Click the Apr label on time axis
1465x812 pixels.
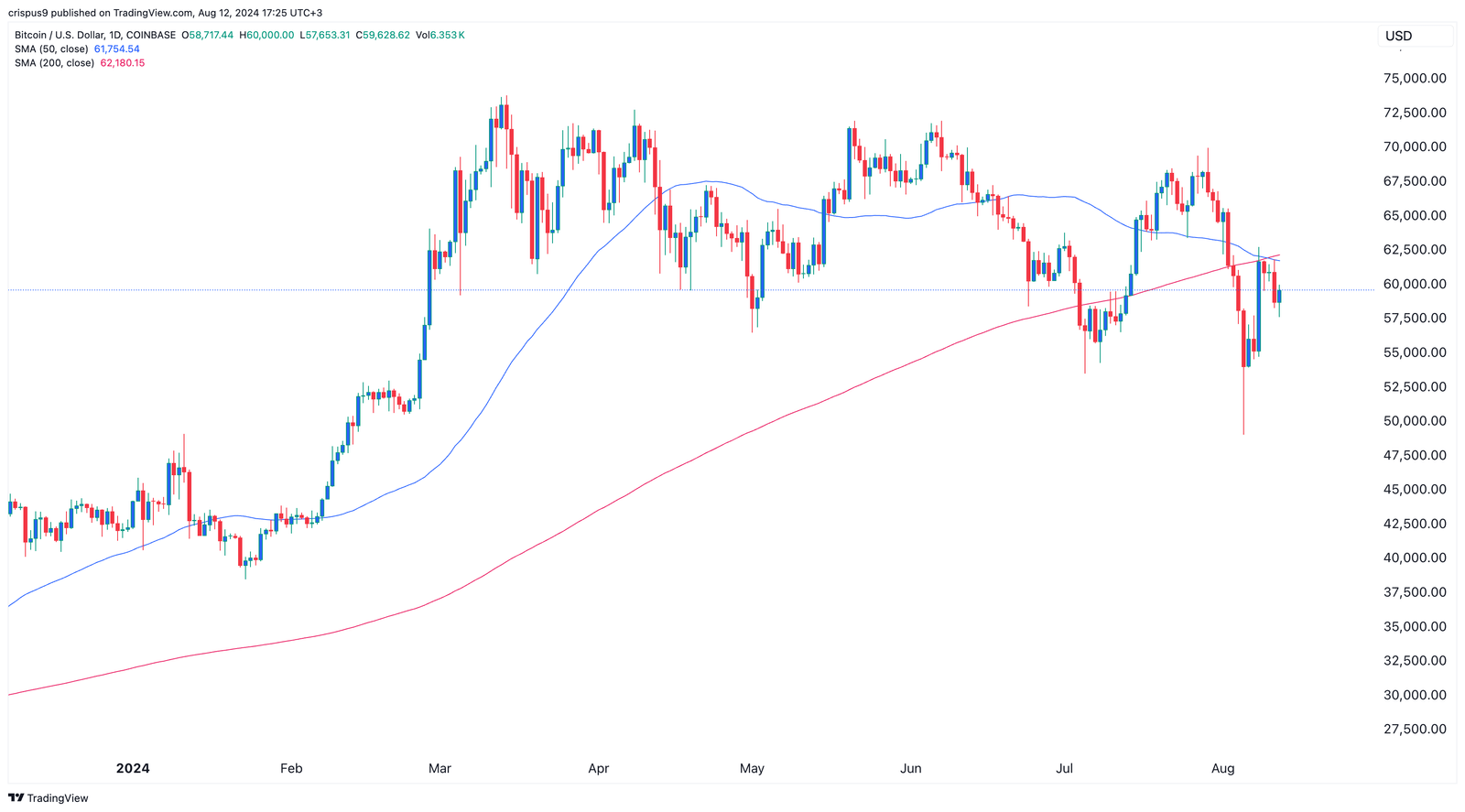598,768
